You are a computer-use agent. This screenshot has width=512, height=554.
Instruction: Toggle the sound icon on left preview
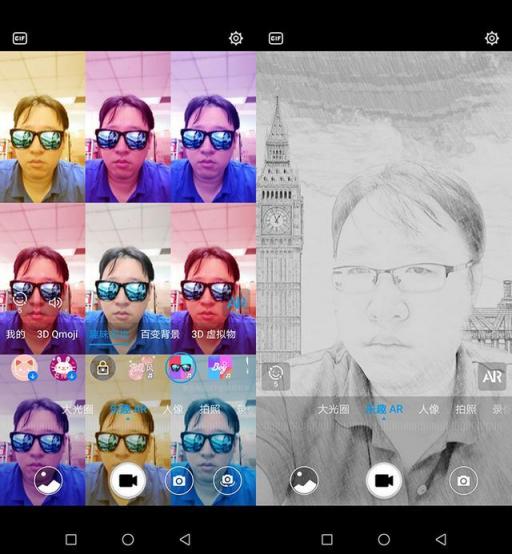pos(55,302)
